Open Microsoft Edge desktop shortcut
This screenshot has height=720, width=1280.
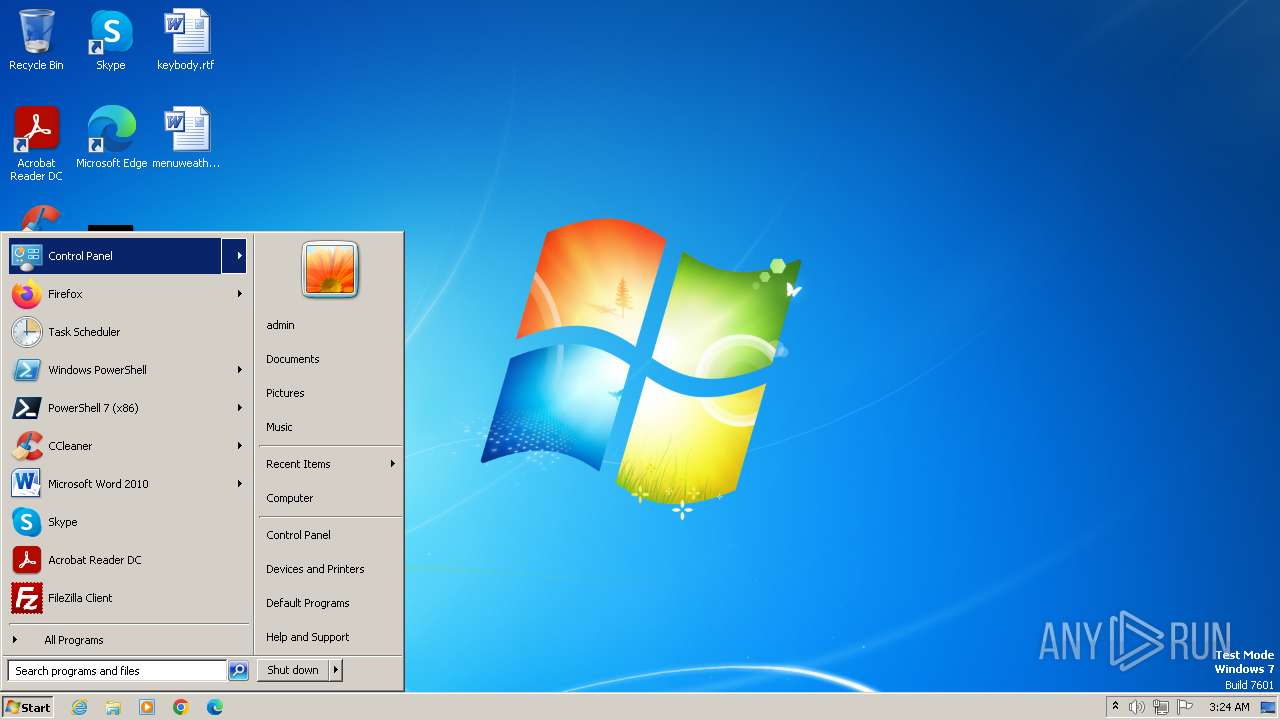tap(111, 138)
